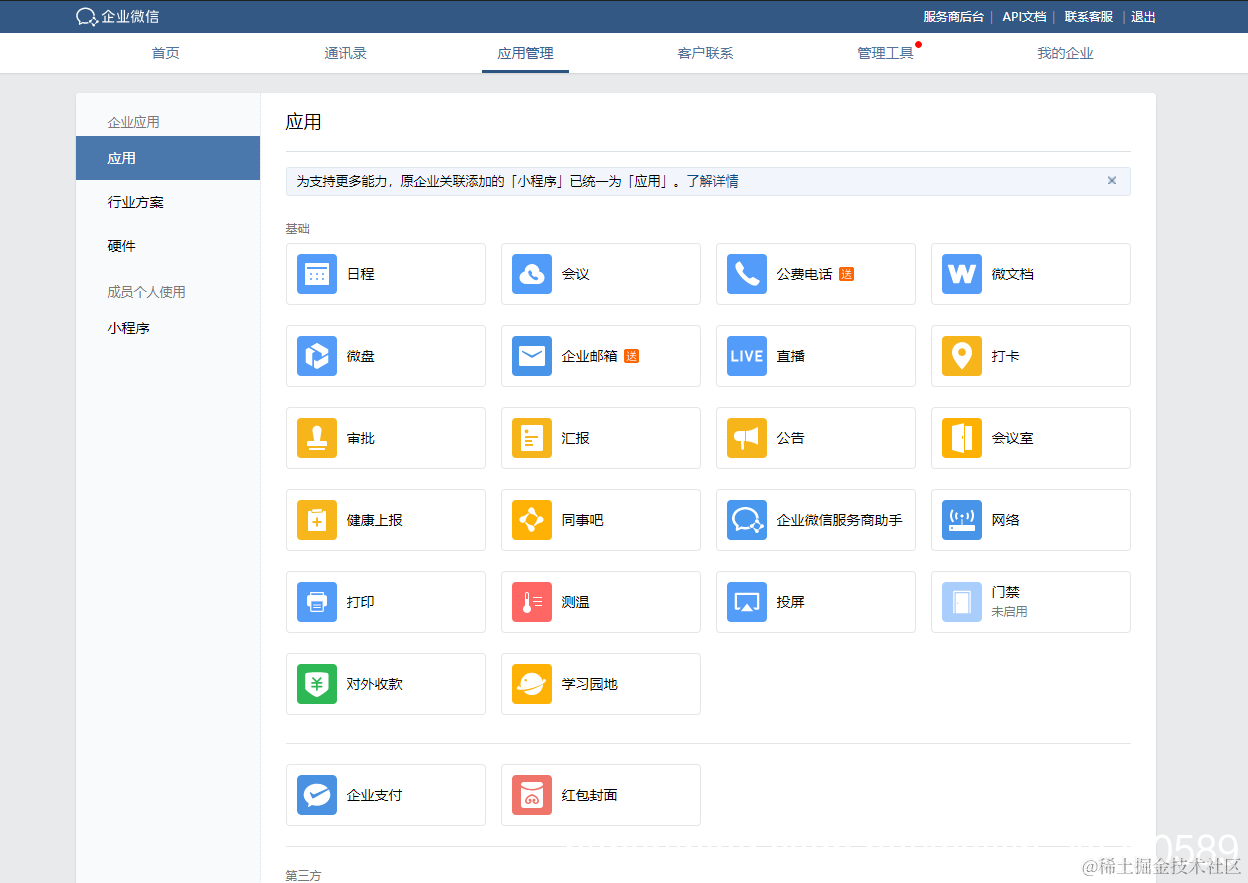
Task: Open the 对外收款 payment icon
Action: coord(317,684)
